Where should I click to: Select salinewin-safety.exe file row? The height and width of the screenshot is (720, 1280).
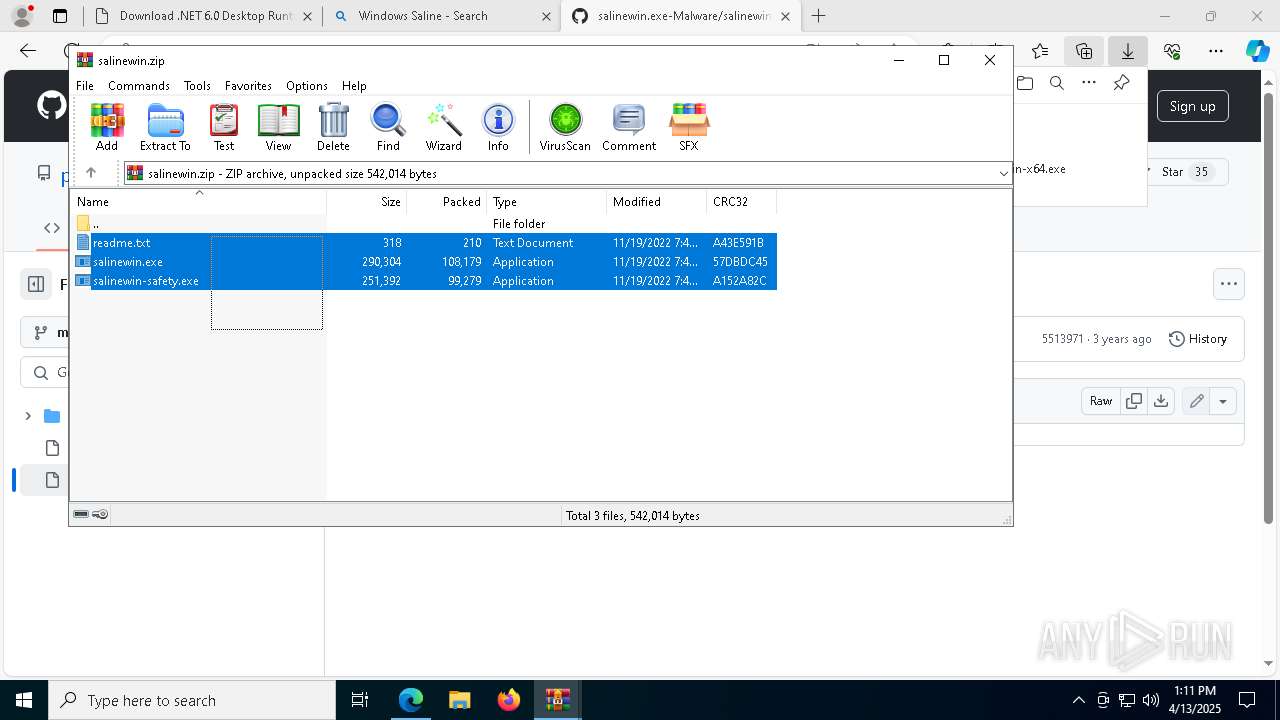click(x=425, y=281)
